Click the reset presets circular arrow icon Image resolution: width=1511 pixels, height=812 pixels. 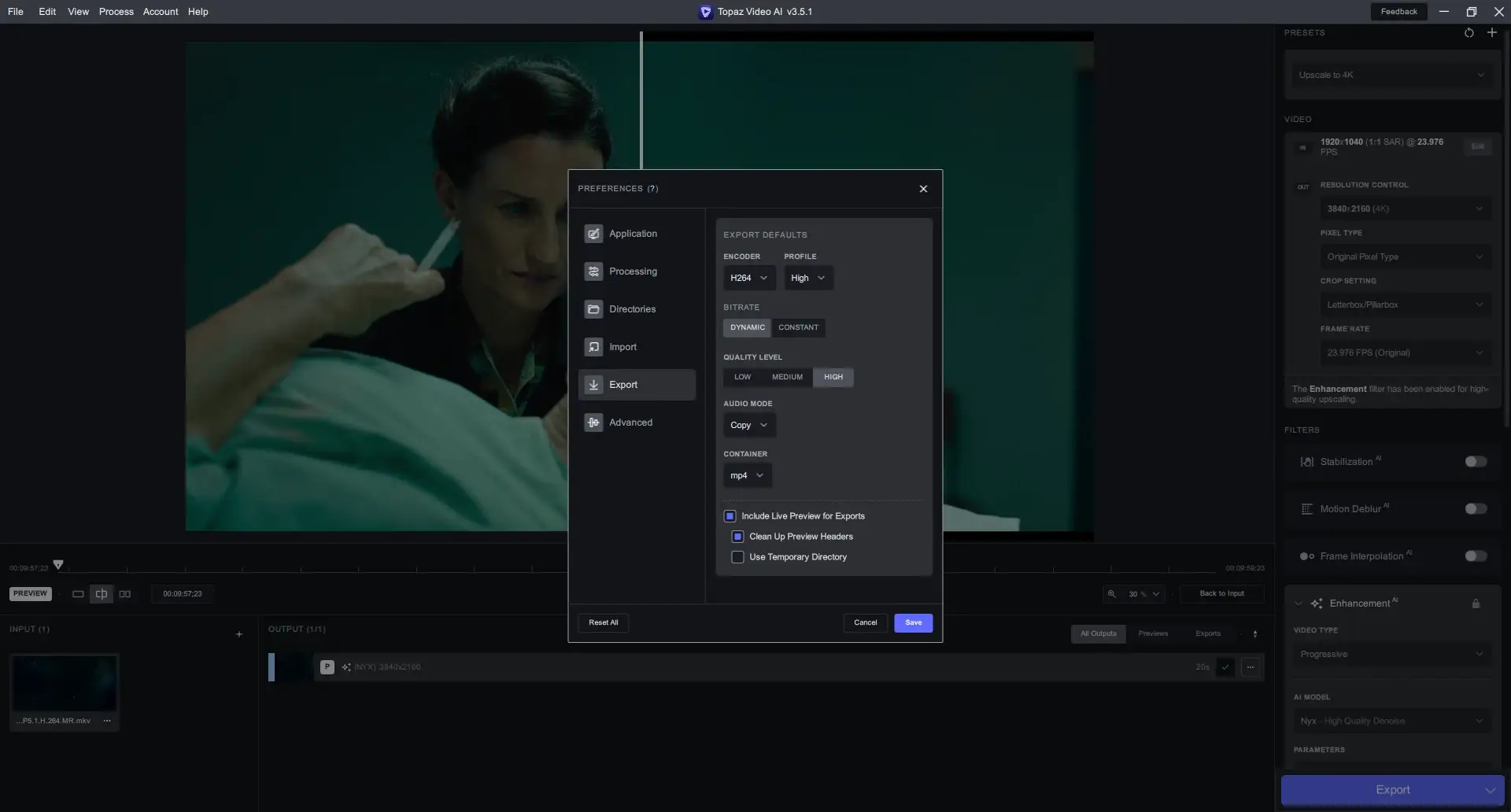tap(1469, 32)
